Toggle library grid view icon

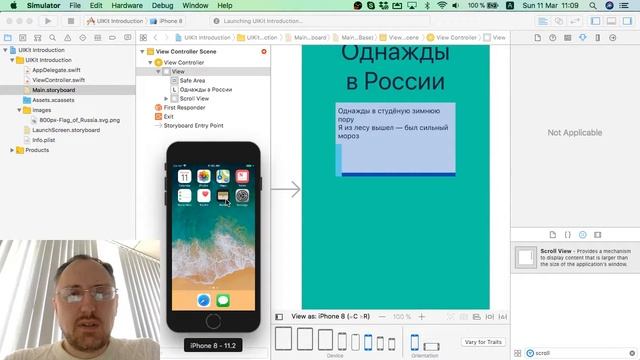click(x=518, y=353)
